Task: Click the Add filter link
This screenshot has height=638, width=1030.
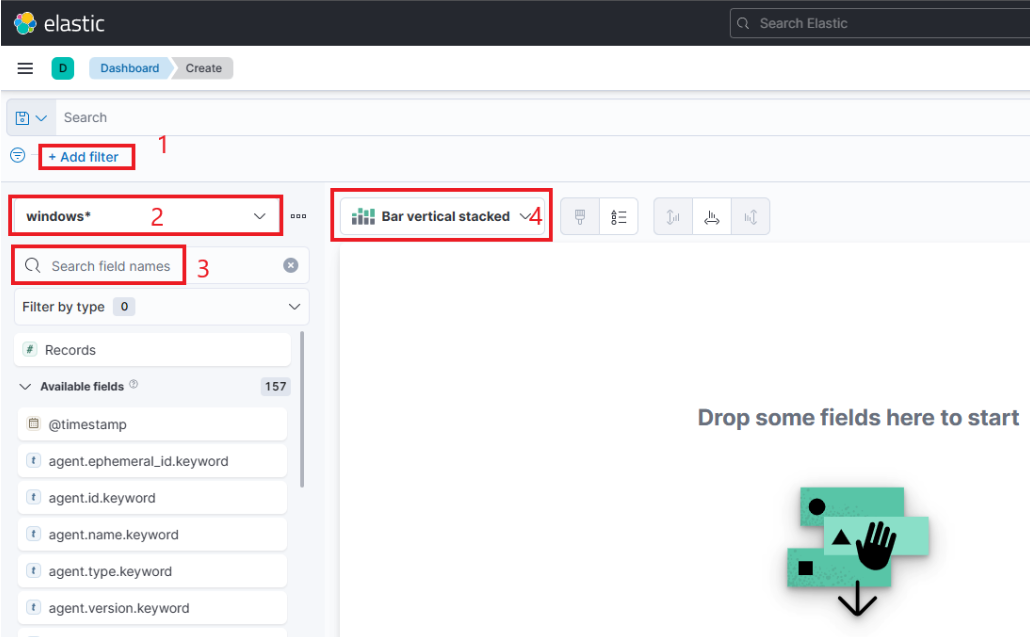Action: point(86,156)
